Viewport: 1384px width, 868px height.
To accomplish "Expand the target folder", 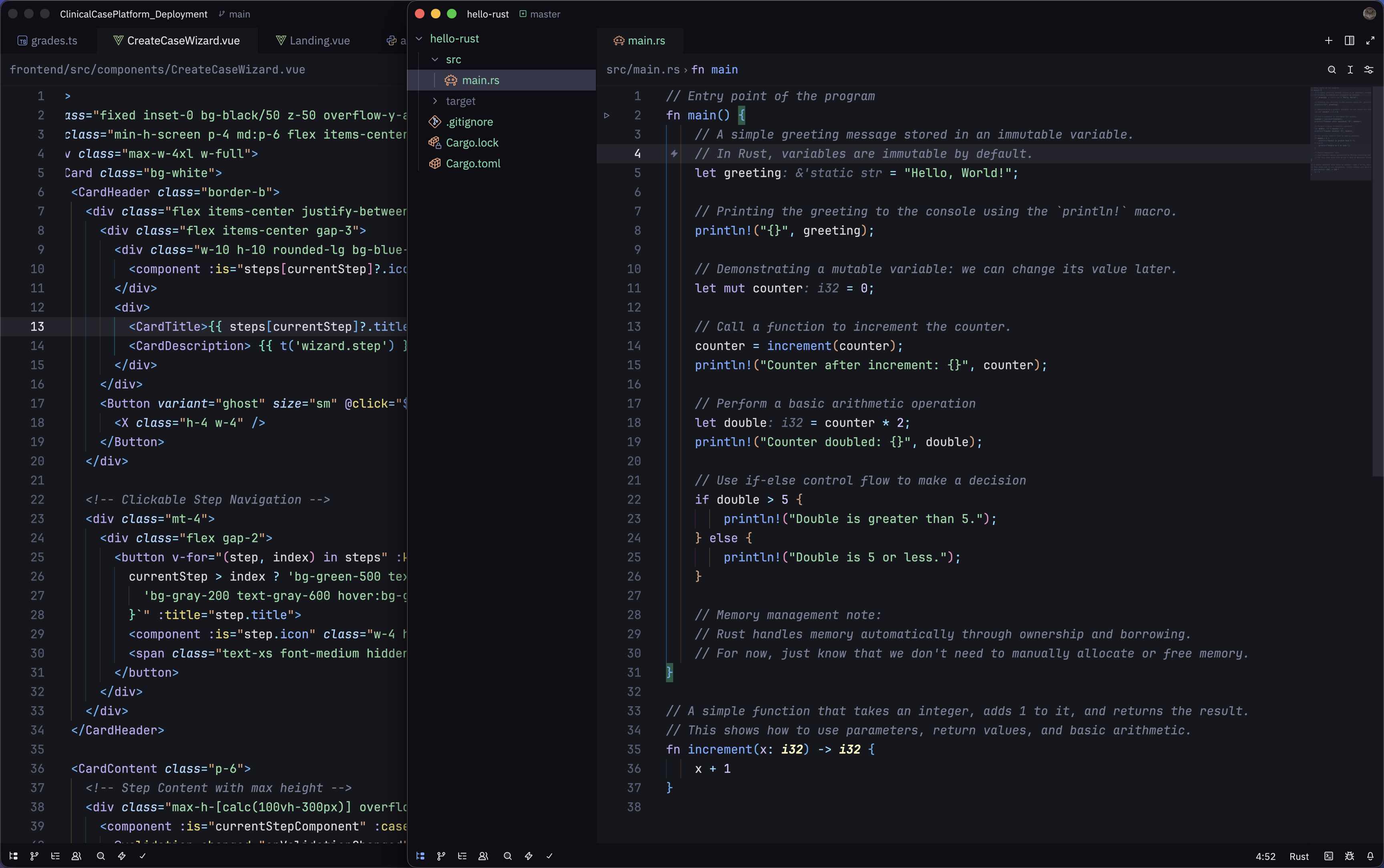I will click(435, 101).
